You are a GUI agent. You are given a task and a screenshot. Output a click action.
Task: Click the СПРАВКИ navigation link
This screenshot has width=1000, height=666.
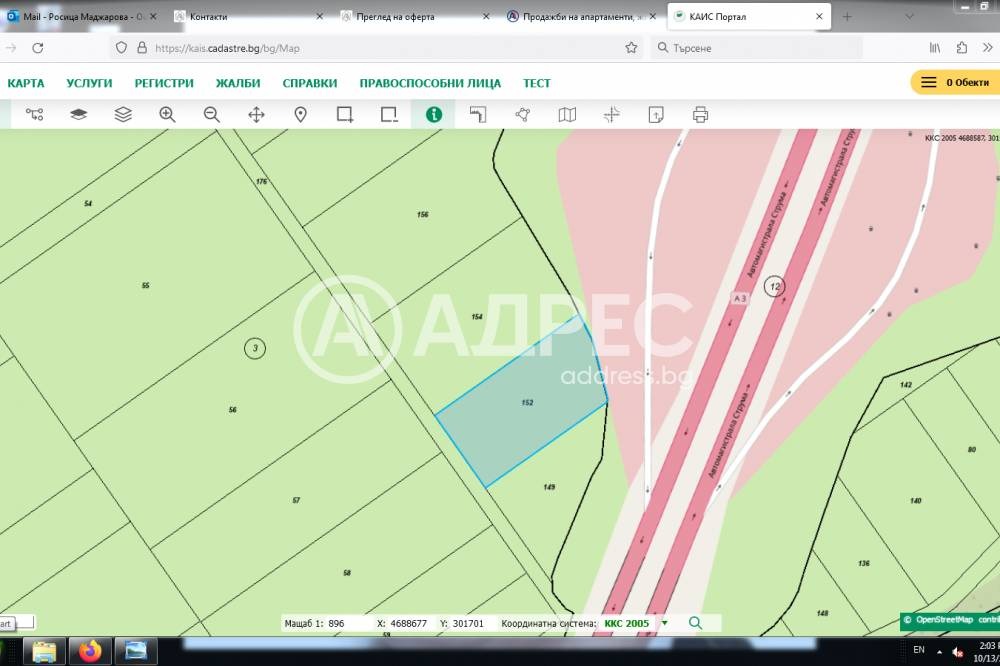(x=310, y=83)
